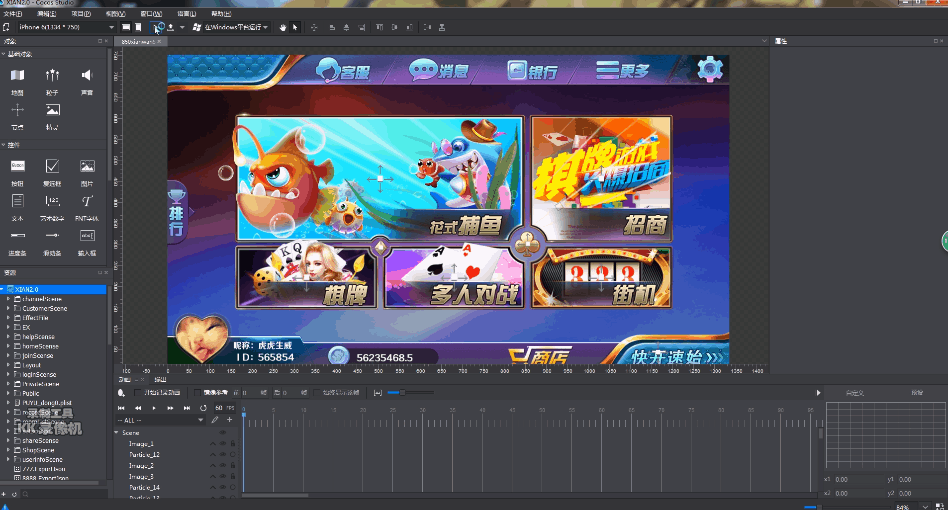Click the play button in timeline controls
The width and height of the screenshot is (948, 510).
154,408
